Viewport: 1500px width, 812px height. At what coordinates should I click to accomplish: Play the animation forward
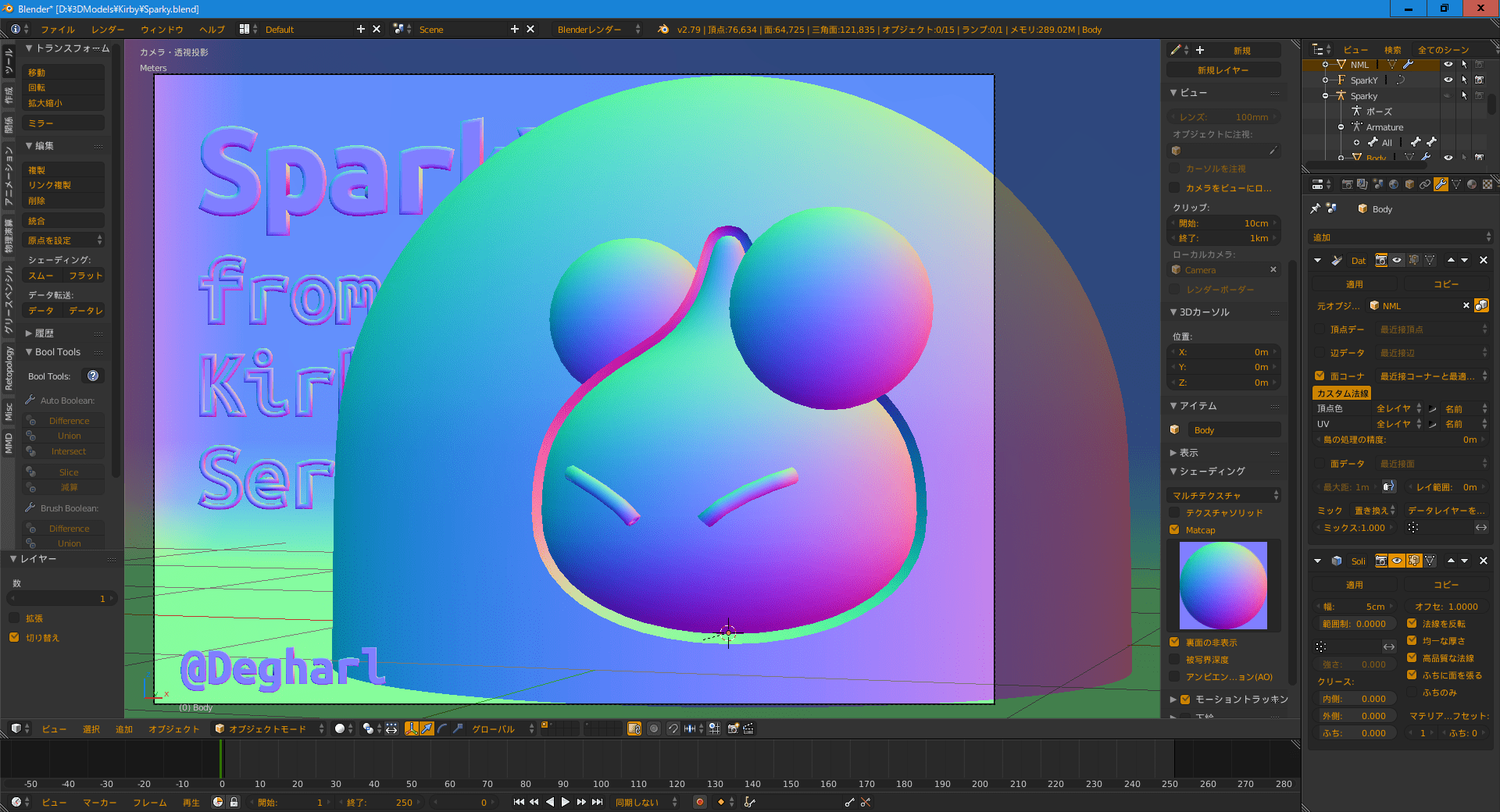coord(566,802)
